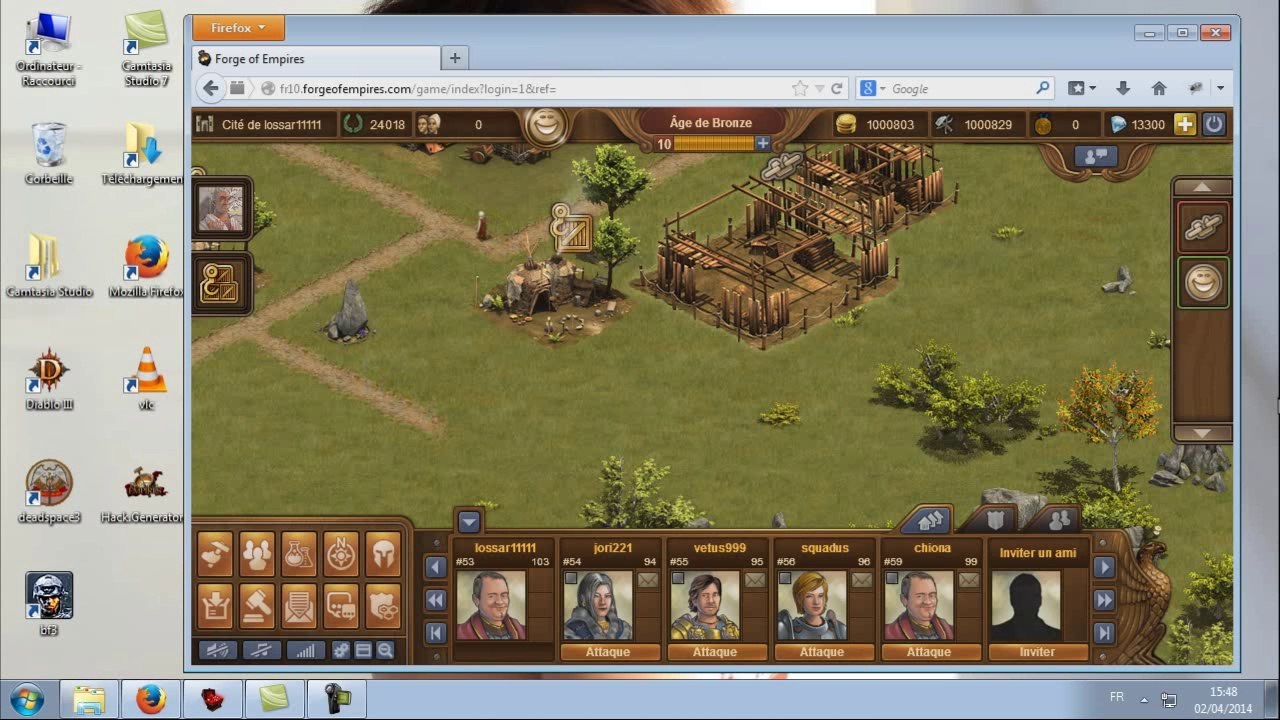Image resolution: width=1280 pixels, height=720 pixels.
Task: Click the signal bars graphics quality icon
Action: (x=306, y=650)
